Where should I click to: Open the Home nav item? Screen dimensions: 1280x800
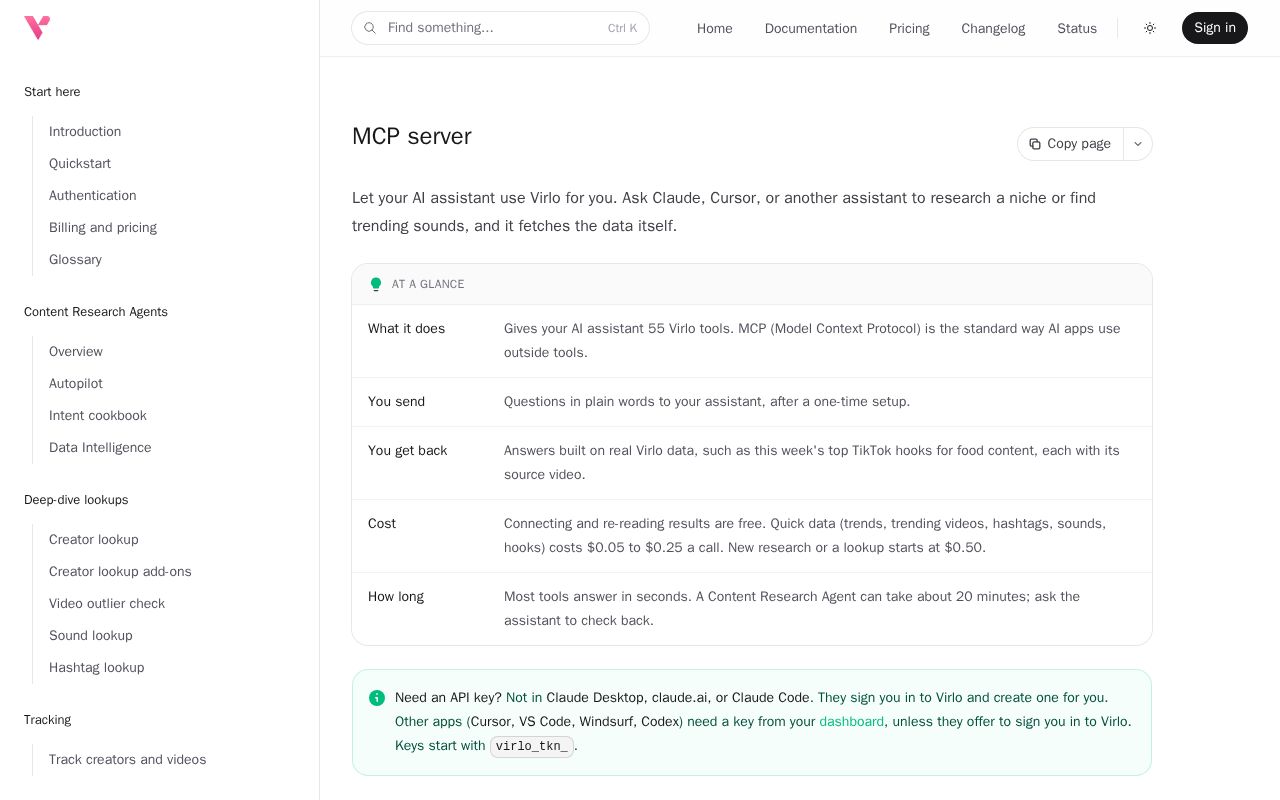715,28
